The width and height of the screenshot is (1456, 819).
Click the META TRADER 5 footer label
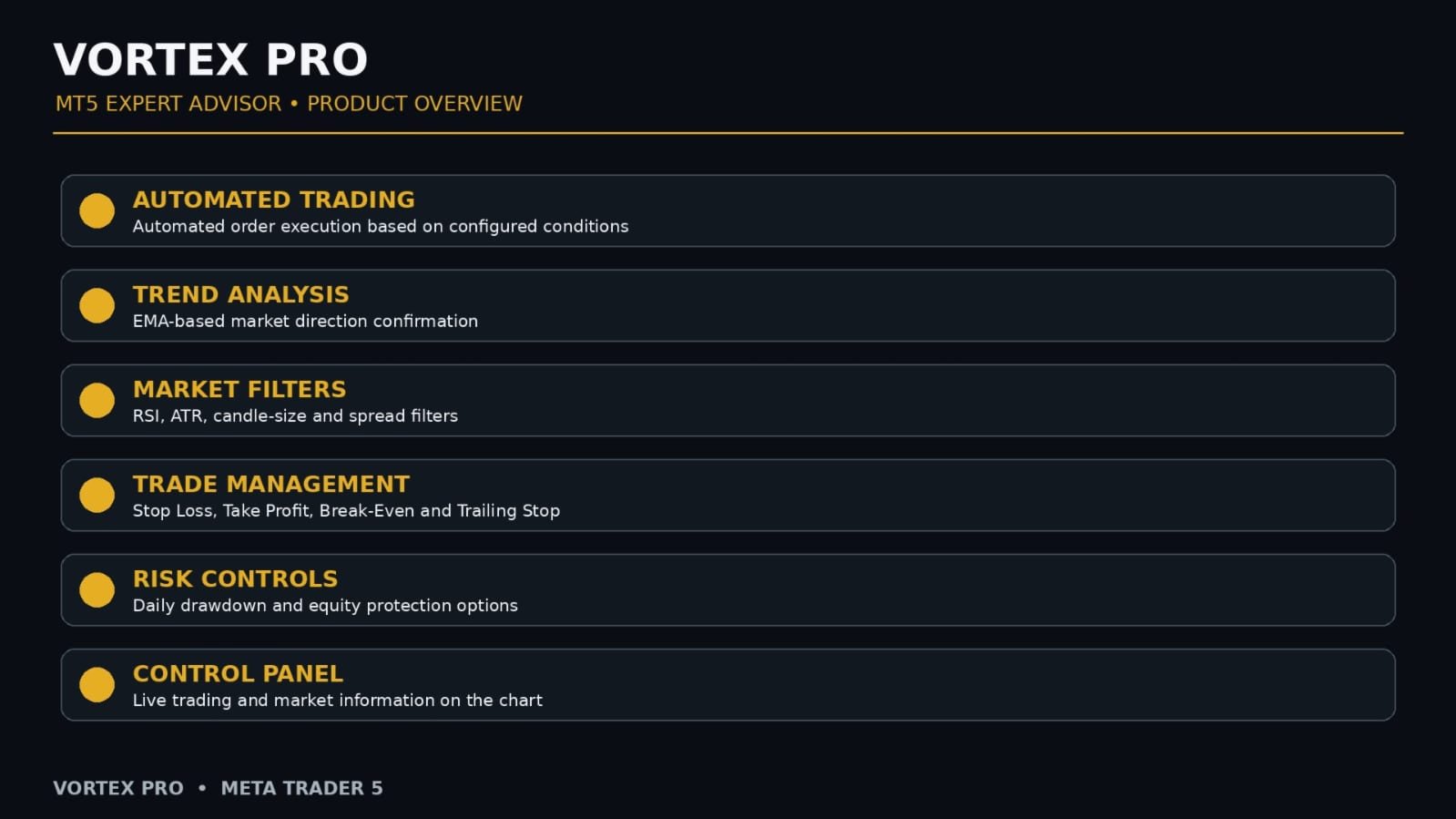[x=301, y=788]
